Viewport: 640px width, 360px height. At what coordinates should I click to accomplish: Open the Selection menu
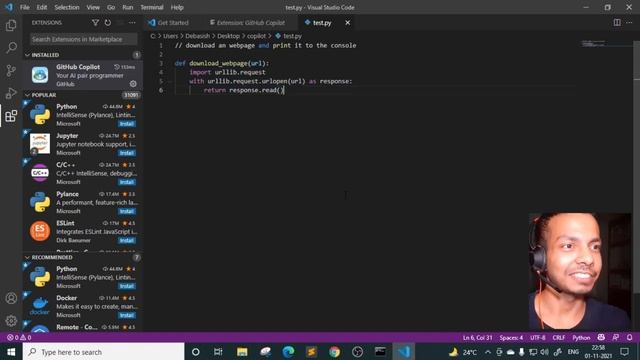[67, 7]
